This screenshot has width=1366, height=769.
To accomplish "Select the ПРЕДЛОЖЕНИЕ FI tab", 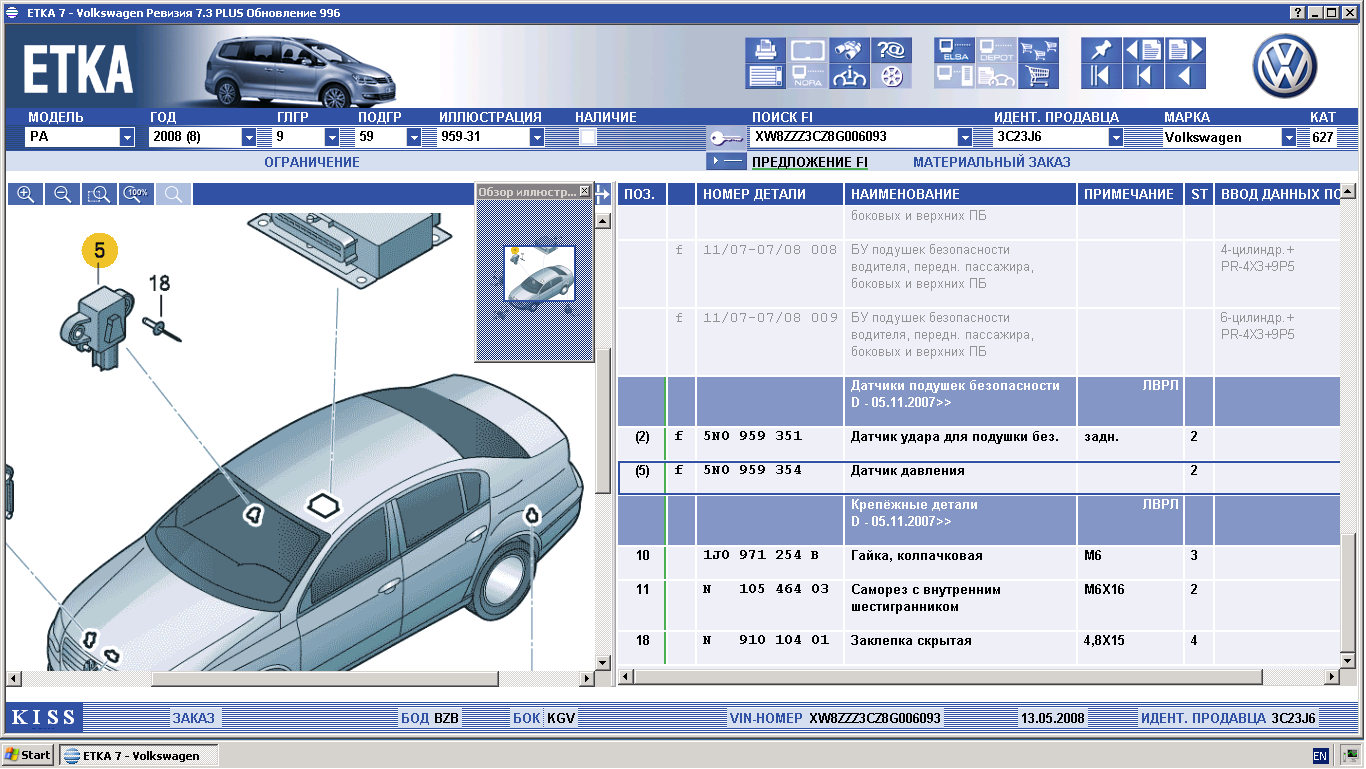I will click(809, 162).
